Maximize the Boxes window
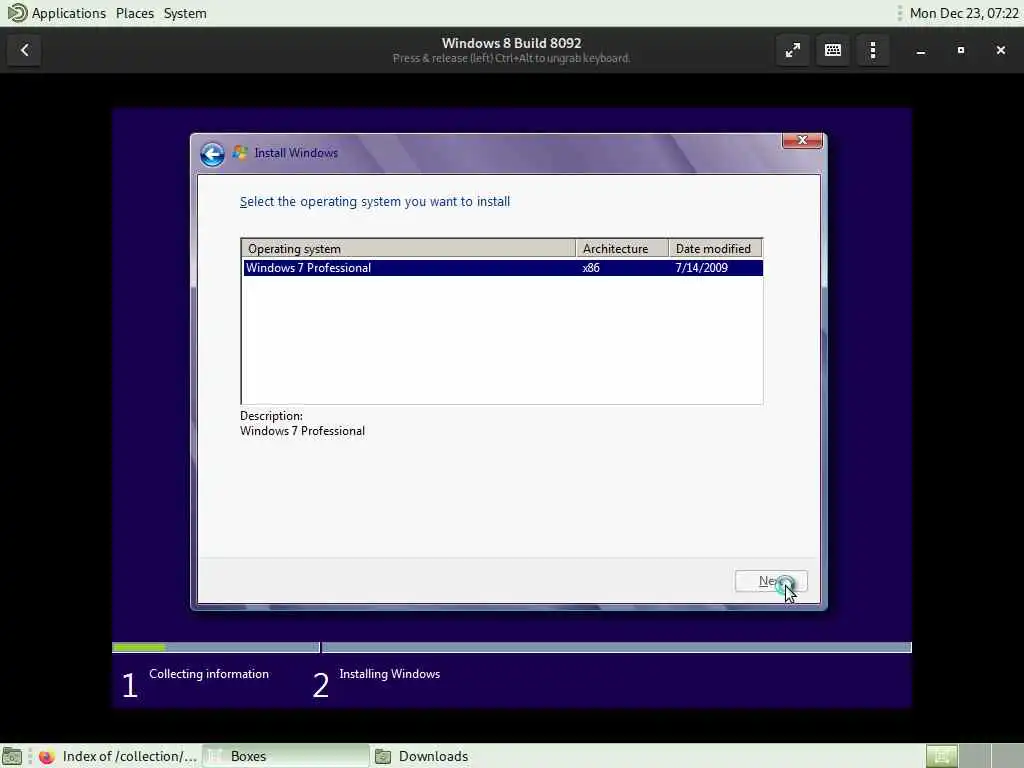This screenshot has width=1024, height=768. pyautogui.click(x=961, y=50)
